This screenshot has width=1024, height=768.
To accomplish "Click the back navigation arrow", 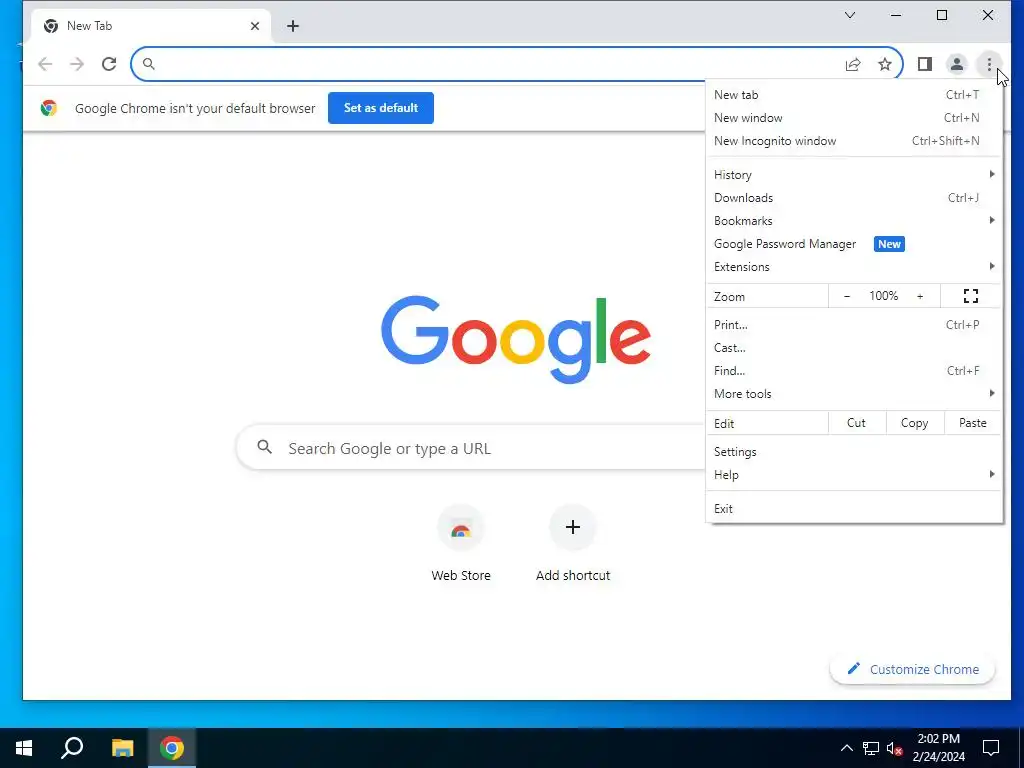I will click(x=45, y=64).
